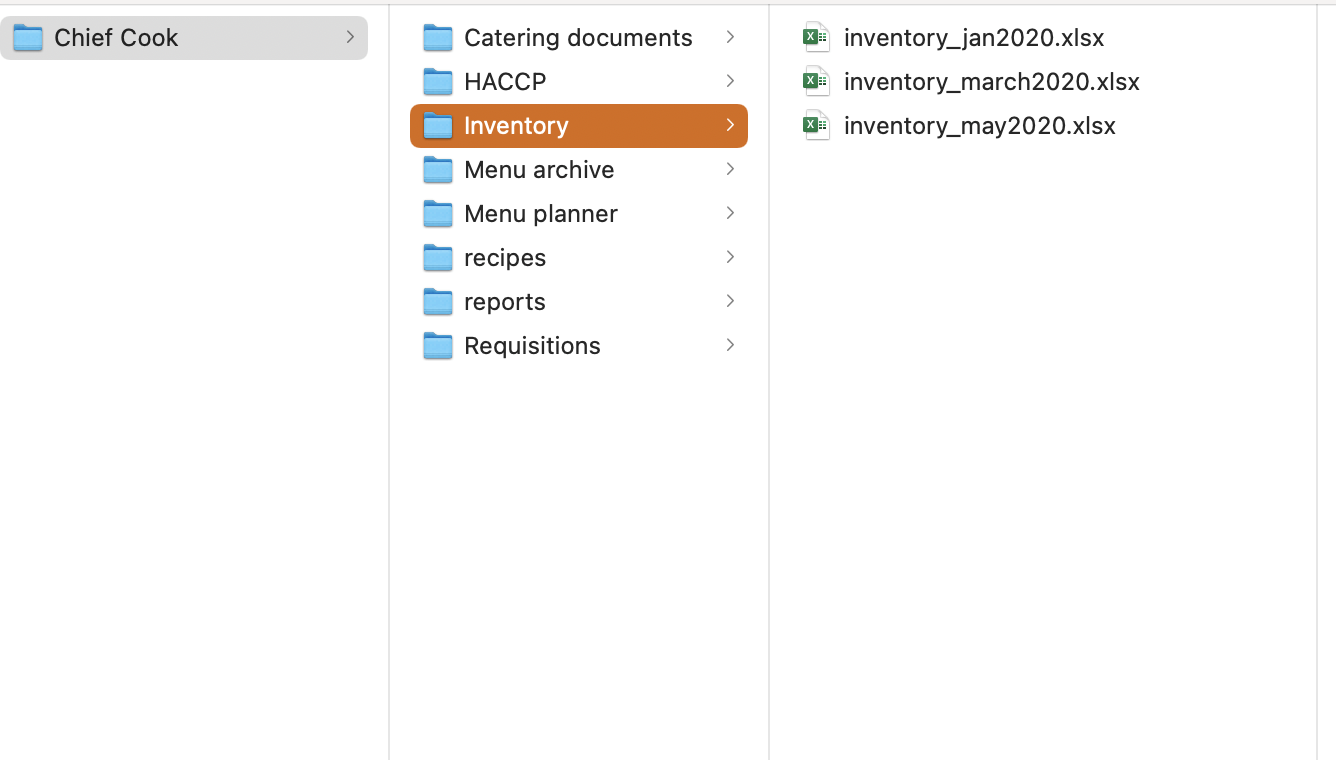Expand the Menu archive chevron
Viewport: 1336px width, 760px height.
pos(730,169)
